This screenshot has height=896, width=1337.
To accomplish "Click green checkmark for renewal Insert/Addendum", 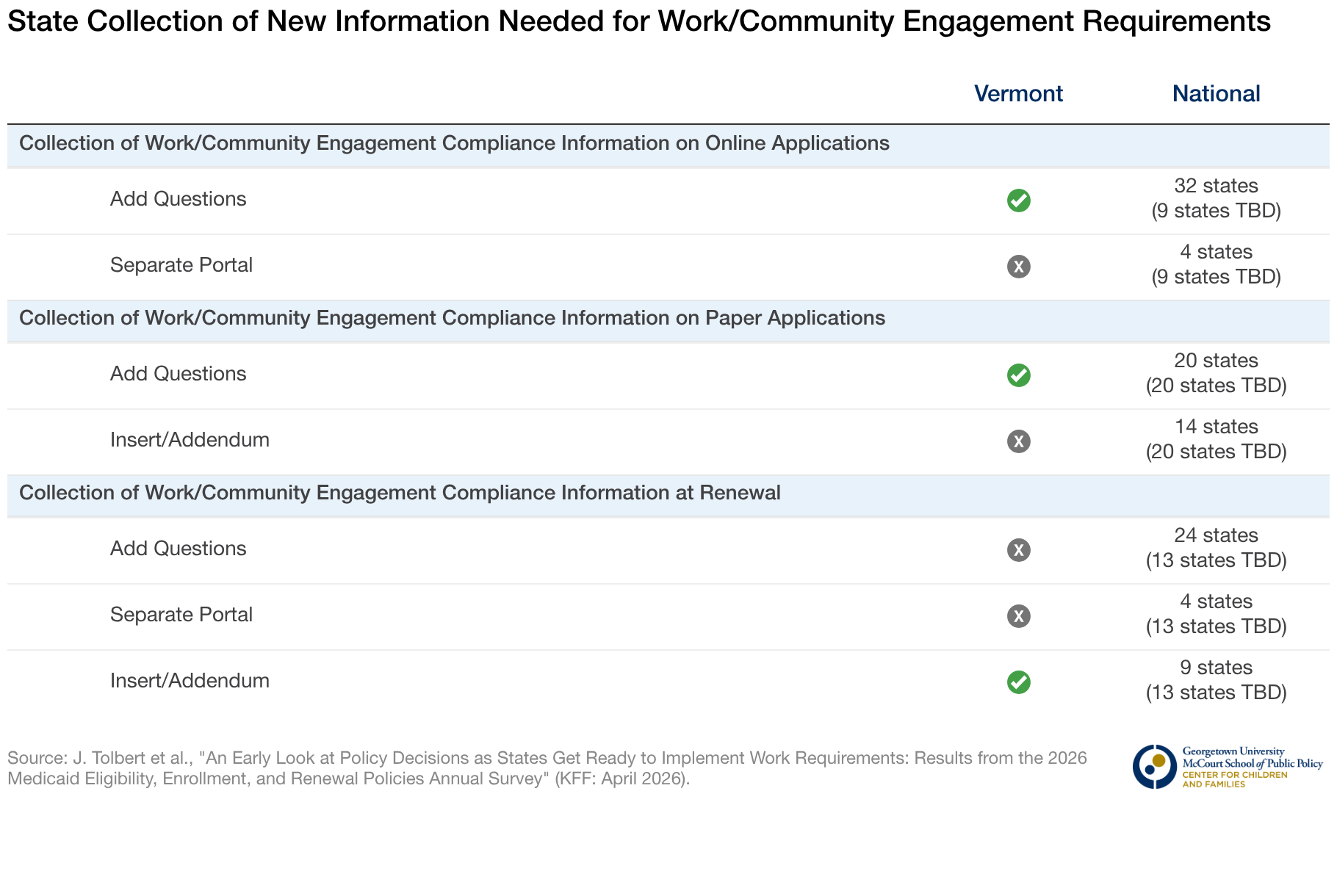I will (x=1018, y=682).
